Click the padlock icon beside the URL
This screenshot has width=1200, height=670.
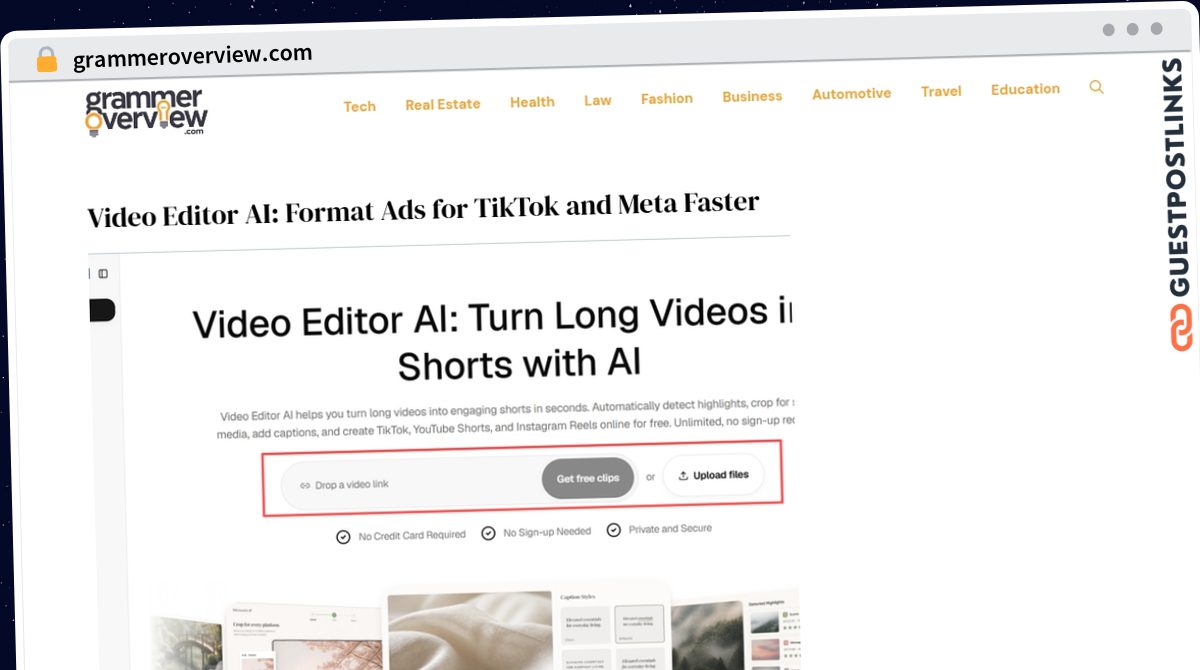coord(47,60)
